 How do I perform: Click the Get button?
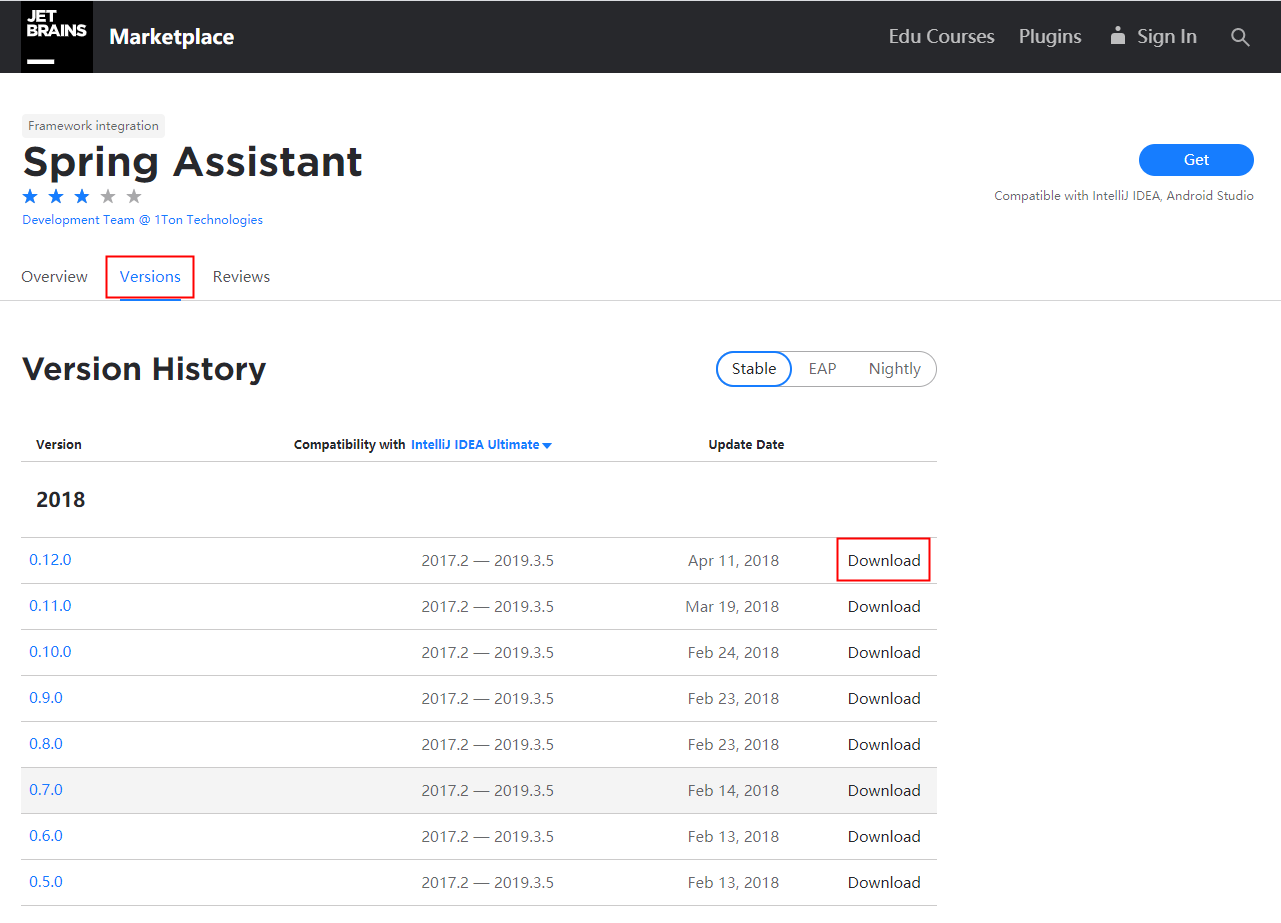point(1196,160)
